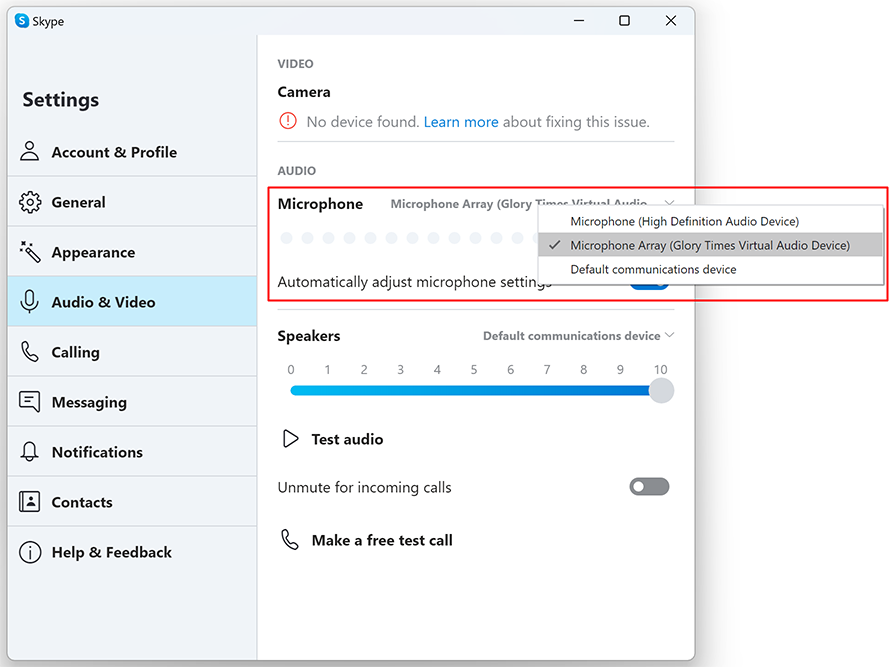This screenshot has width=892, height=667.
Task: Open Calling settings
Action: point(132,352)
